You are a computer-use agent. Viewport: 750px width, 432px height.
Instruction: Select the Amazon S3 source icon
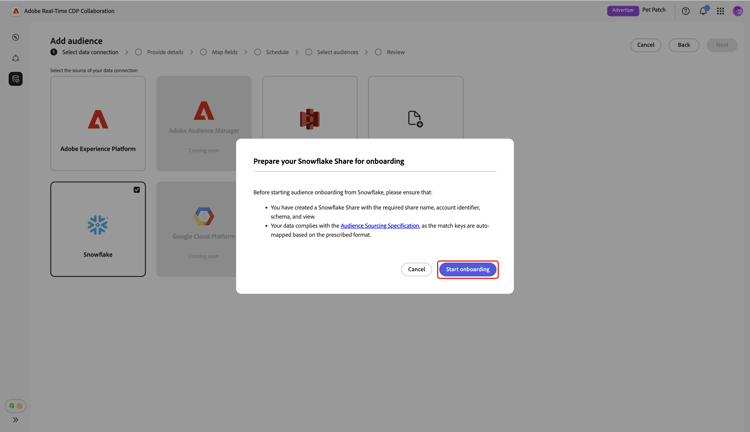(309, 119)
